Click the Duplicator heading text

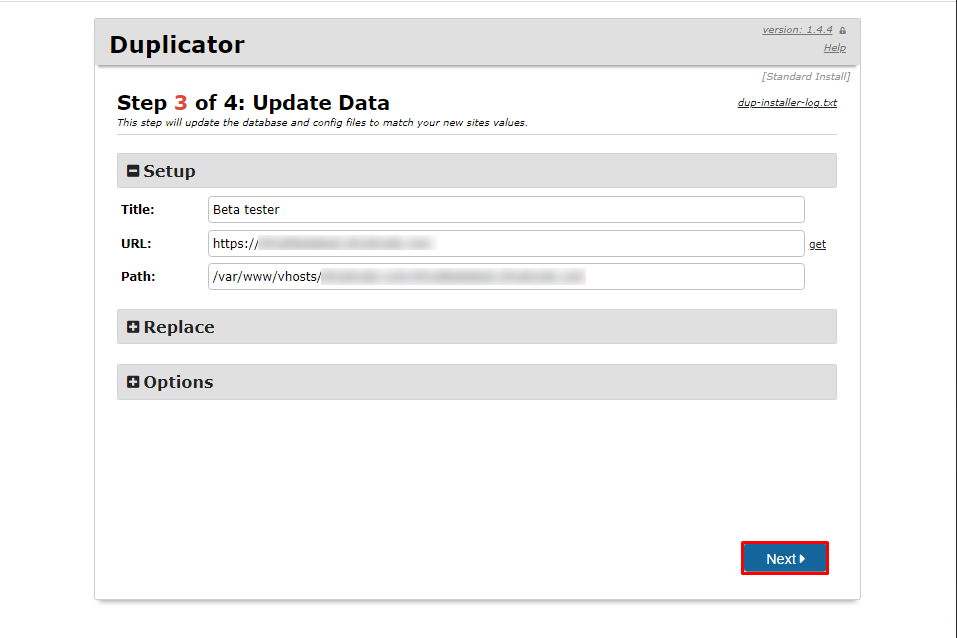coord(177,45)
